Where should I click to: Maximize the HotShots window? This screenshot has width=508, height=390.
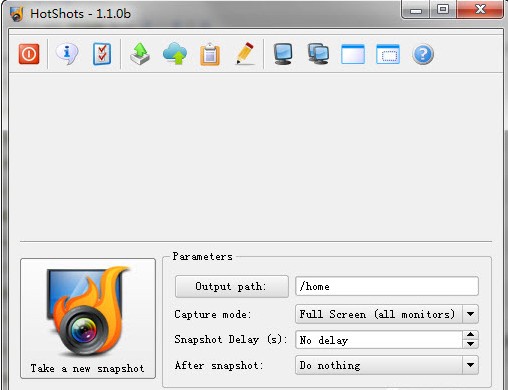[443, 9]
